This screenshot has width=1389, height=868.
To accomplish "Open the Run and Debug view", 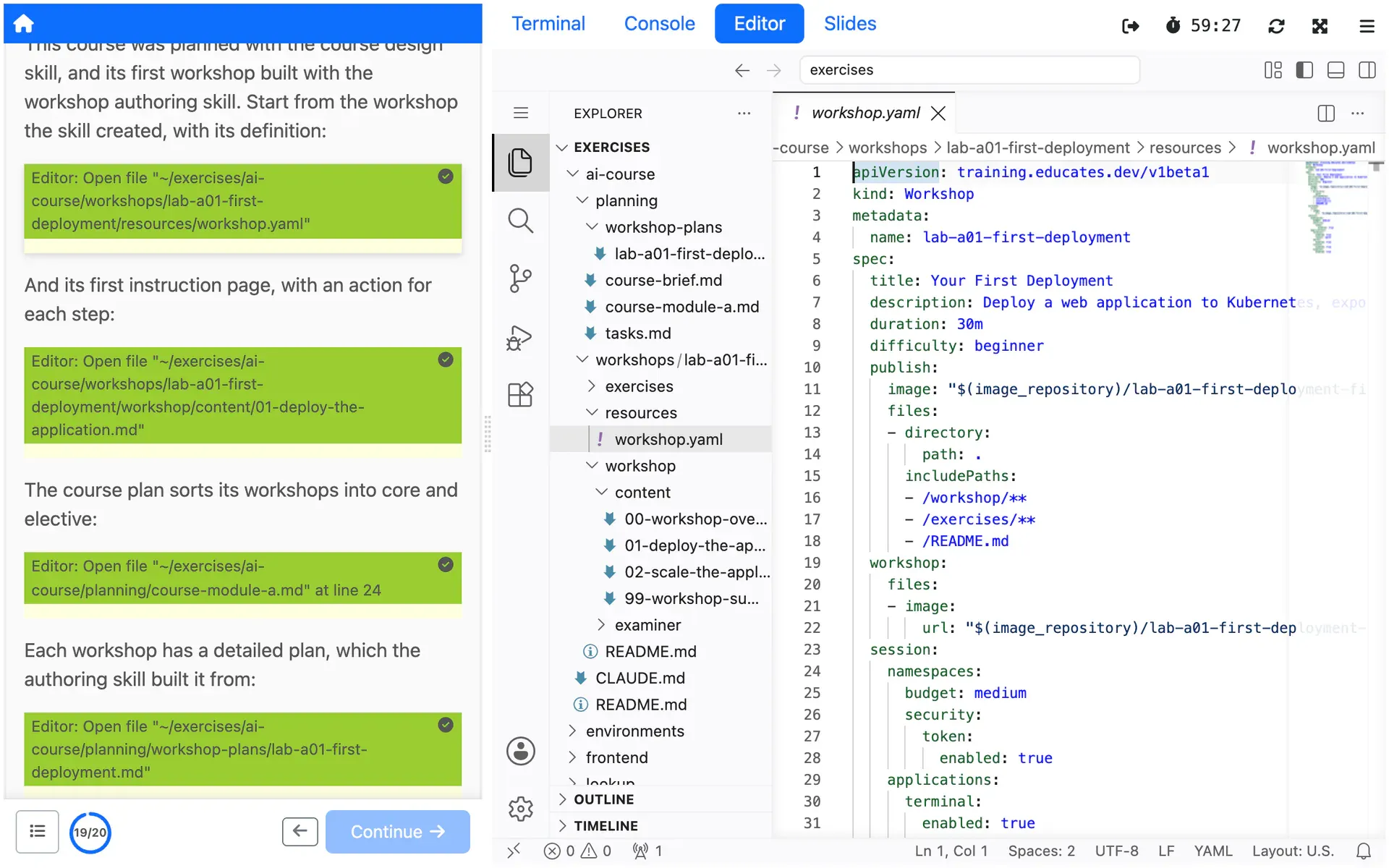I will coord(520,337).
